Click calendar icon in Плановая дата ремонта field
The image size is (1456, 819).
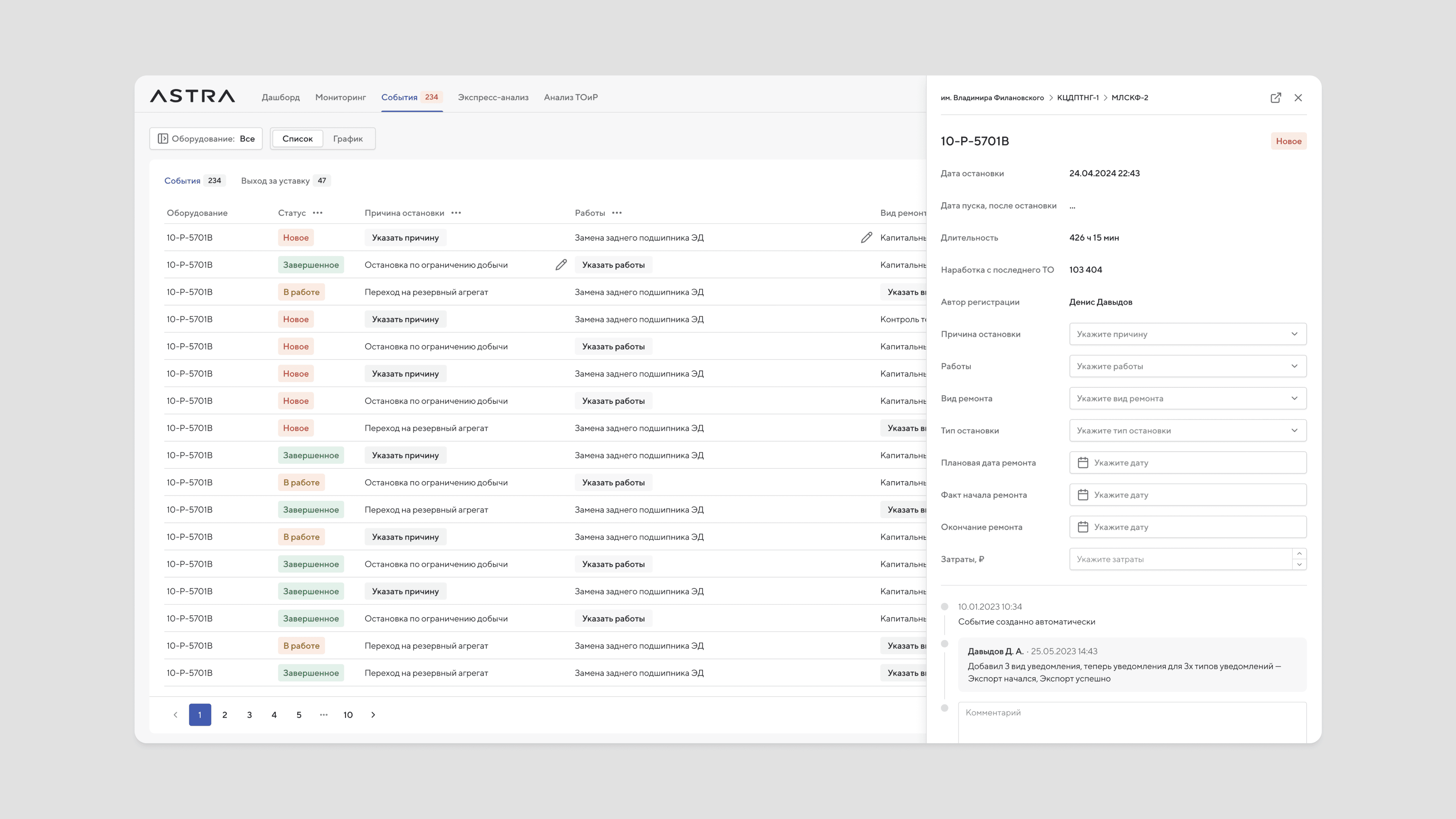(x=1083, y=462)
